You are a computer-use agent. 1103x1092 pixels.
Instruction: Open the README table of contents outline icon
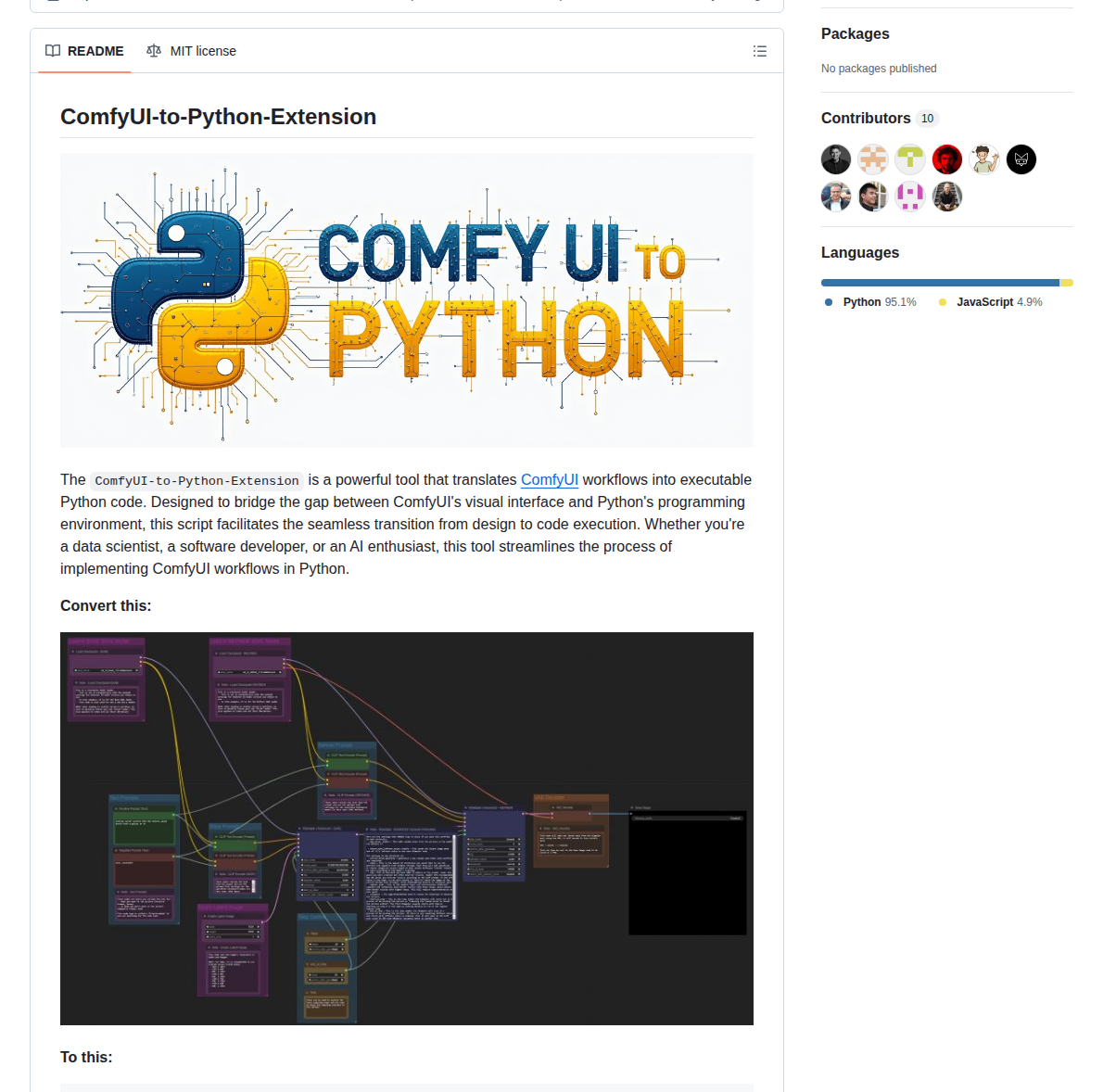click(x=760, y=51)
